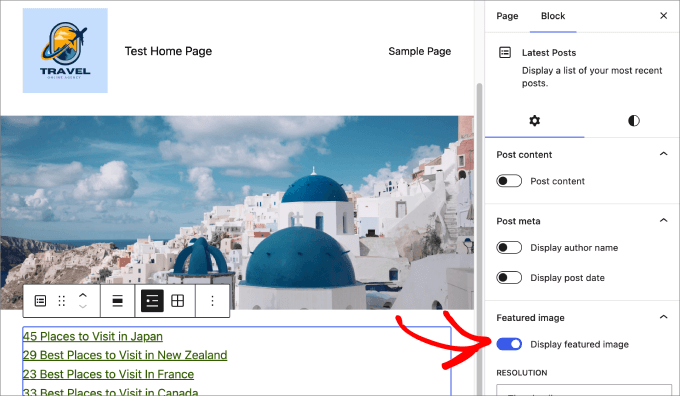
Task: Switch to grid view layout for posts
Action: click(x=178, y=301)
